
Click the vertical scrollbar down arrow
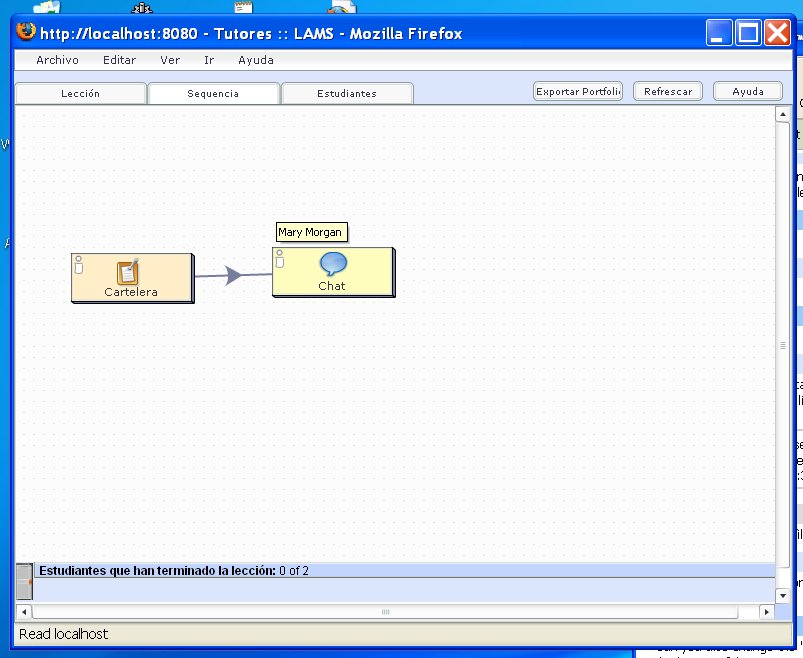pos(783,594)
